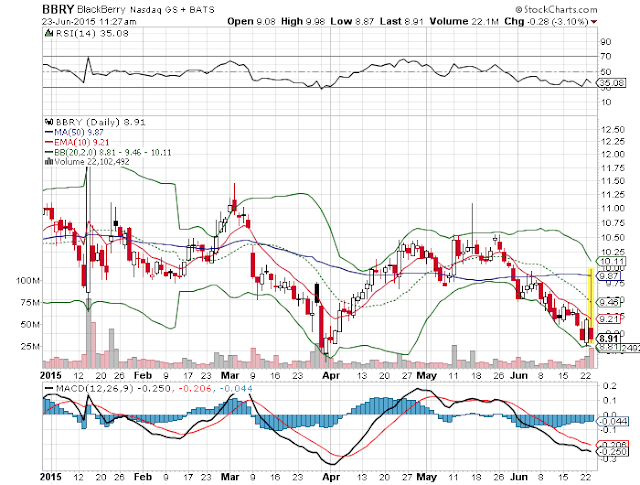Image resolution: width=640 pixels, height=485 pixels.
Task: Click the candlestick icon beside BBRY (Daily)
Action: tap(49, 122)
